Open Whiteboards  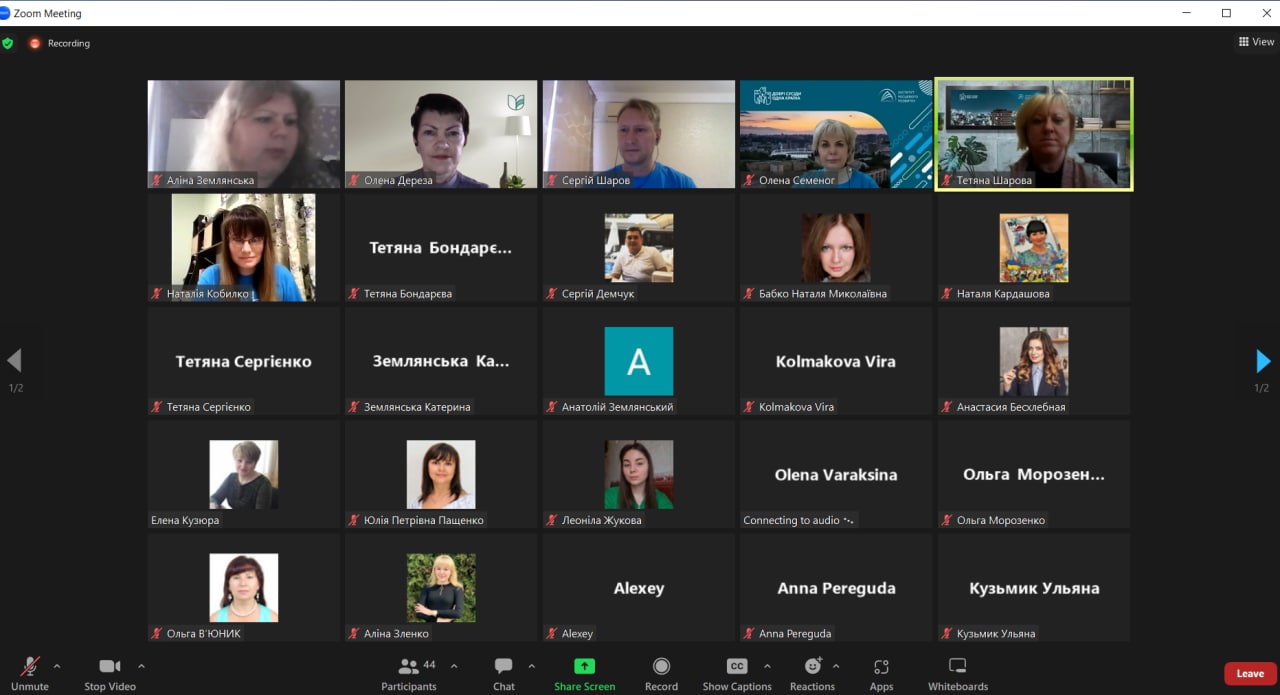pyautogui.click(x=958, y=672)
